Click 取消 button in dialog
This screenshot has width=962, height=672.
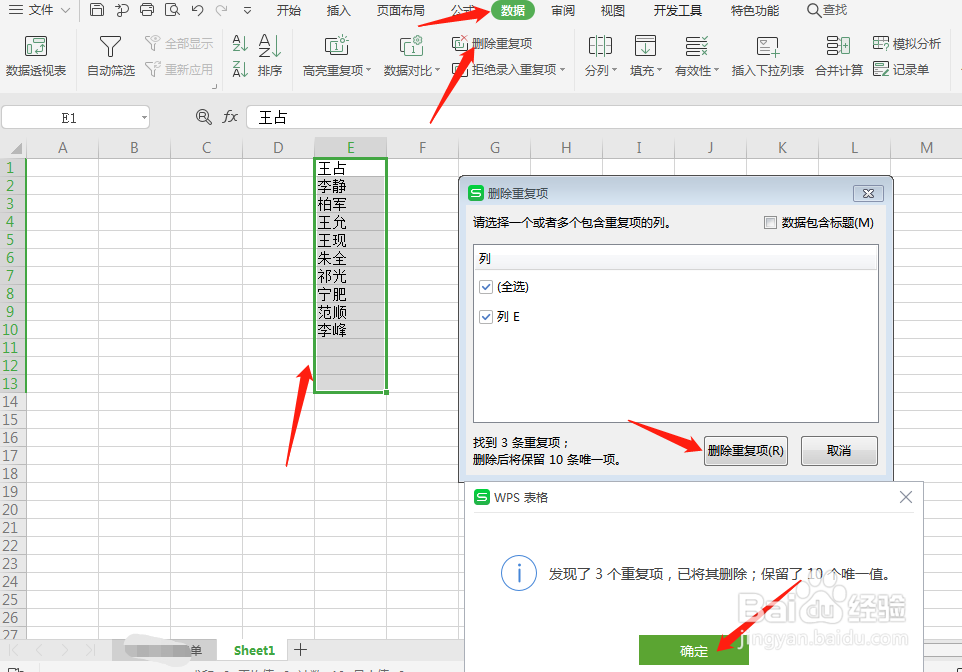tap(839, 451)
